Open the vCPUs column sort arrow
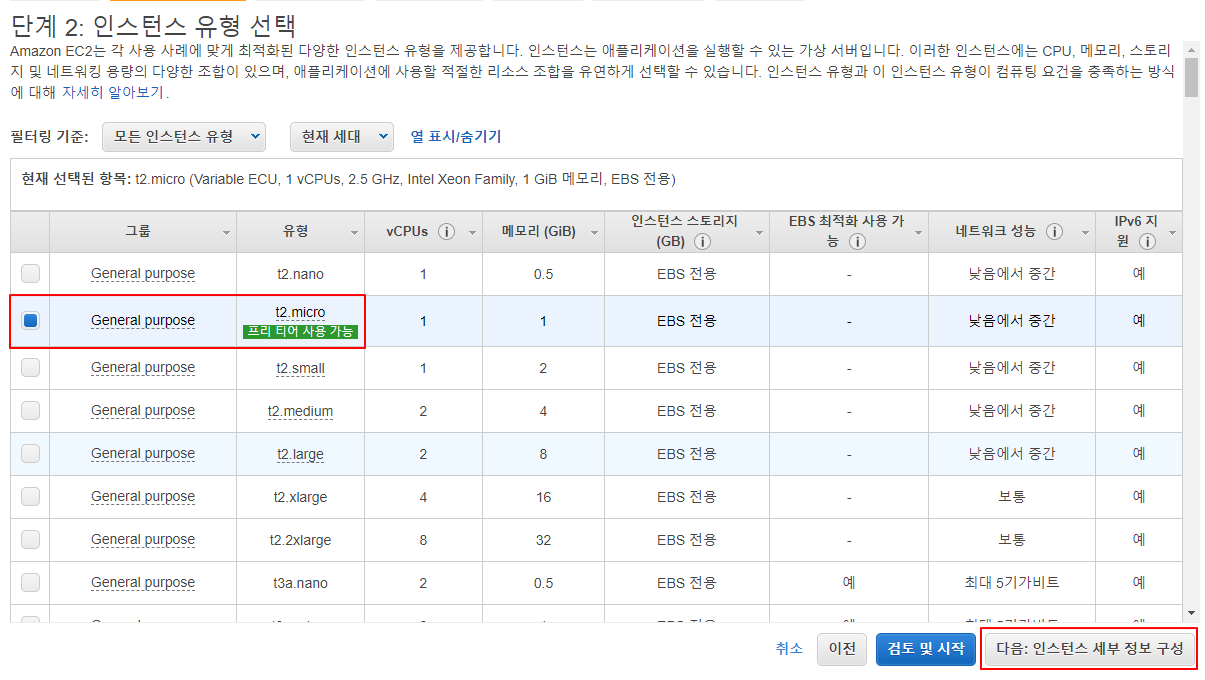 [x=470, y=232]
